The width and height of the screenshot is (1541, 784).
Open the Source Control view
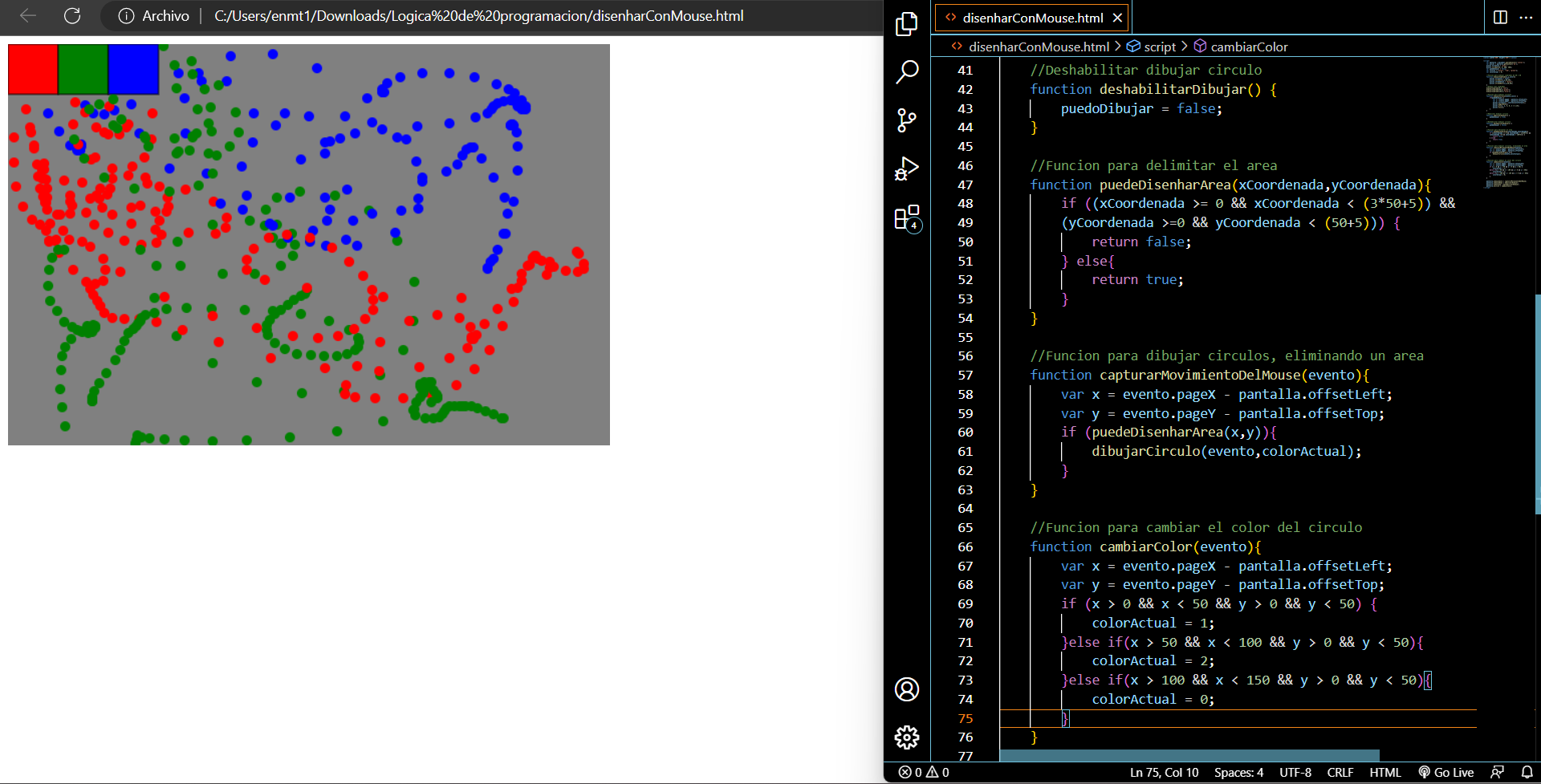click(x=907, y=120)
